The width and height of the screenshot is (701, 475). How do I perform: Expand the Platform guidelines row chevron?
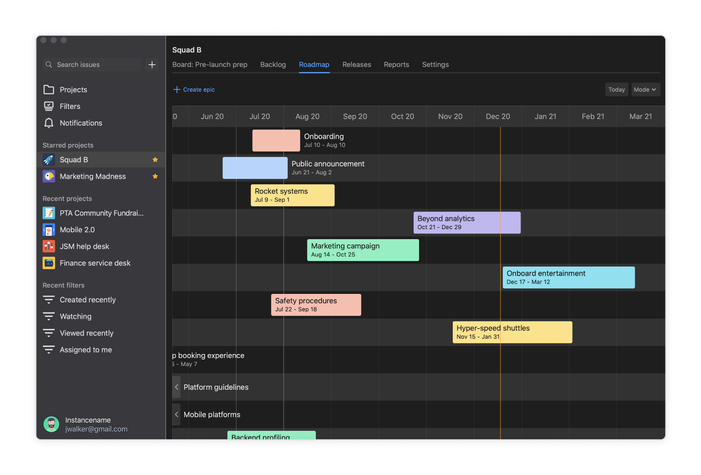click(177, 387)
